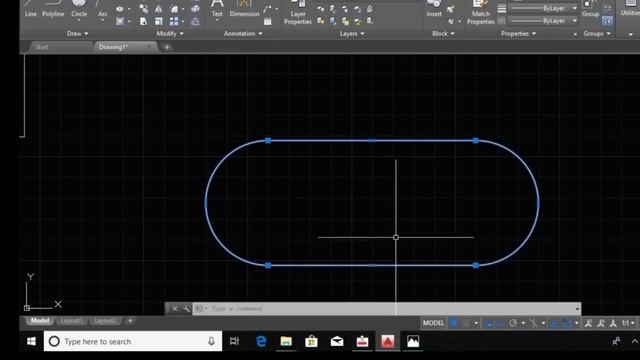The image size is (640, 360).
Task: Expand the Properties panel
Action: coord(518,33)
